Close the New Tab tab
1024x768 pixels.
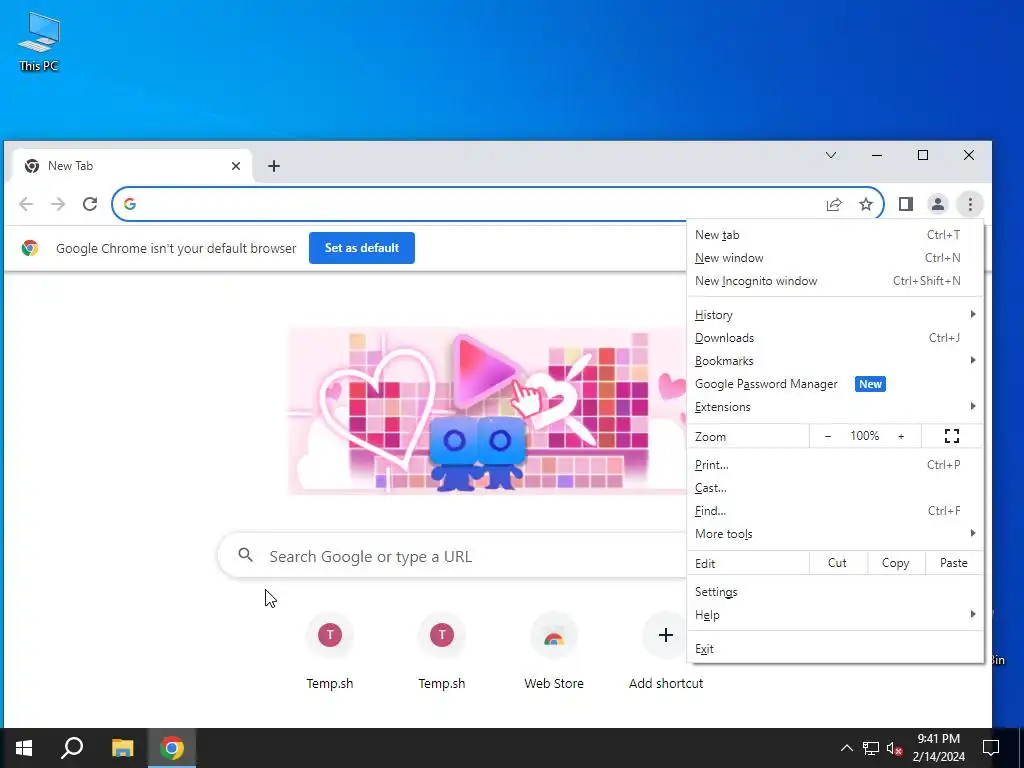pyautogui.click(x=236, y=166)
